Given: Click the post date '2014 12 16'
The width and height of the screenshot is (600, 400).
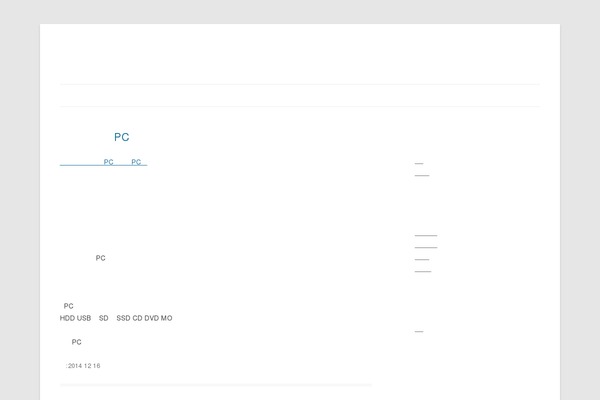Looking at the screenshot, I should click(x=84, y=366).
